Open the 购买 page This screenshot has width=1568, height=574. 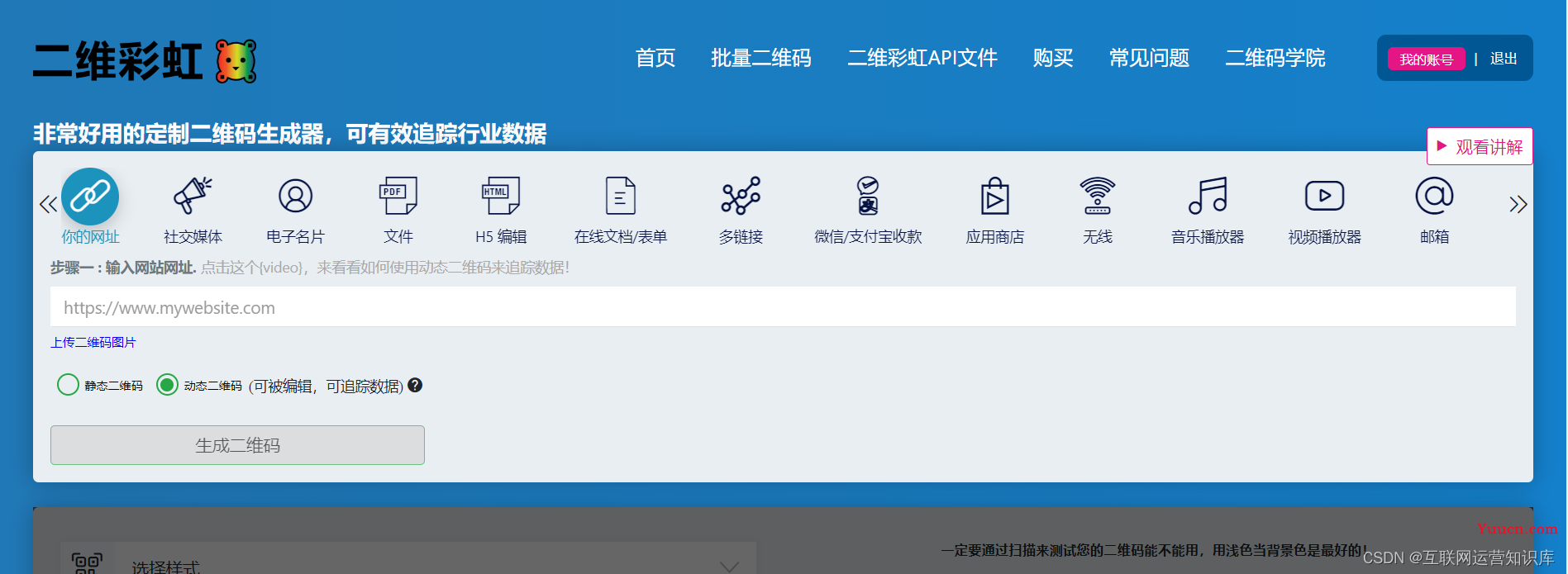[1053, 58]
